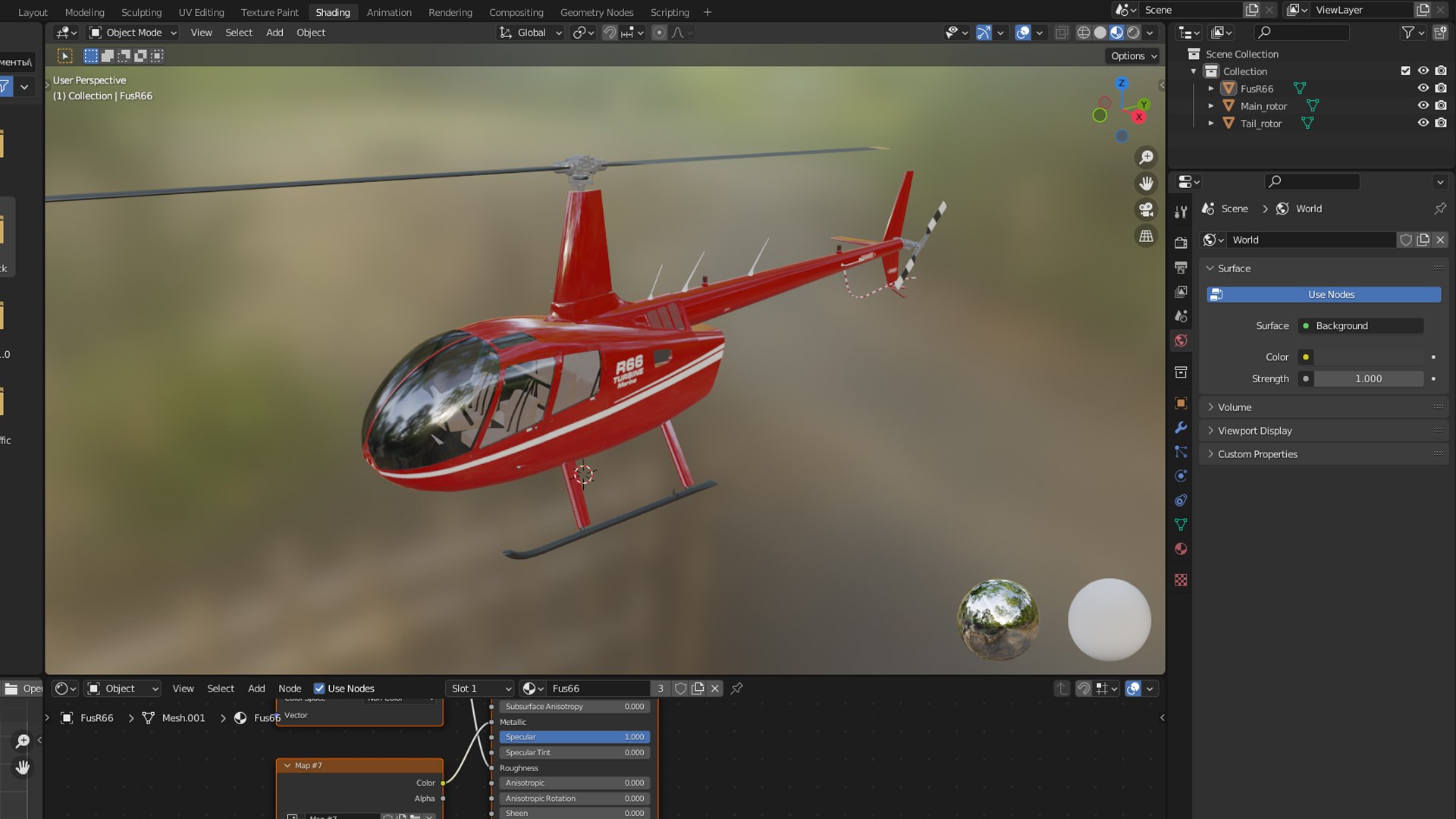Image resolution: width=1456 pixels, height=819 pixels.
Task: Toggle Use Nodes checkbox in node editor
Action: pos(319,689)
